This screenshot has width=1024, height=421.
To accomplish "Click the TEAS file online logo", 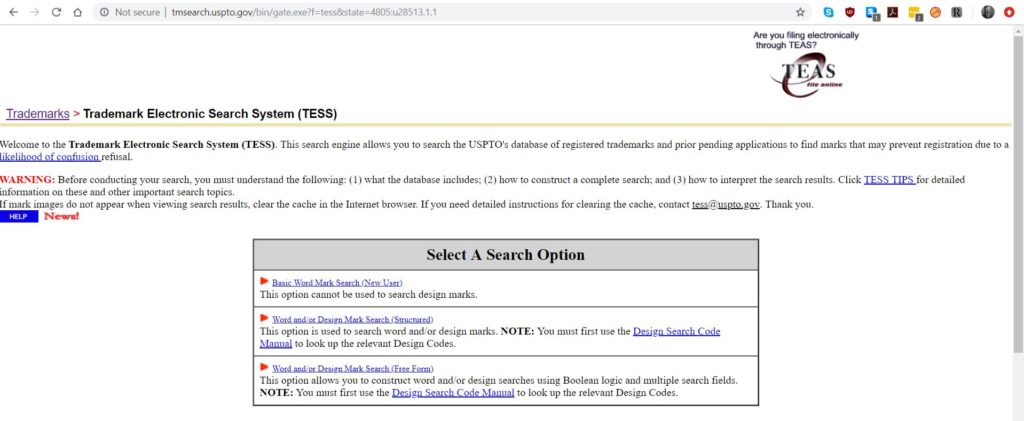I will [x=807, y=77].
